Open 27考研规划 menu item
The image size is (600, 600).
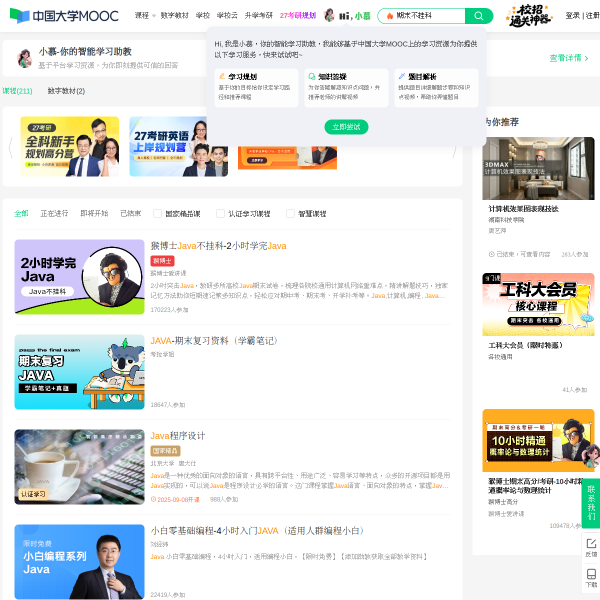pos(298,16)
